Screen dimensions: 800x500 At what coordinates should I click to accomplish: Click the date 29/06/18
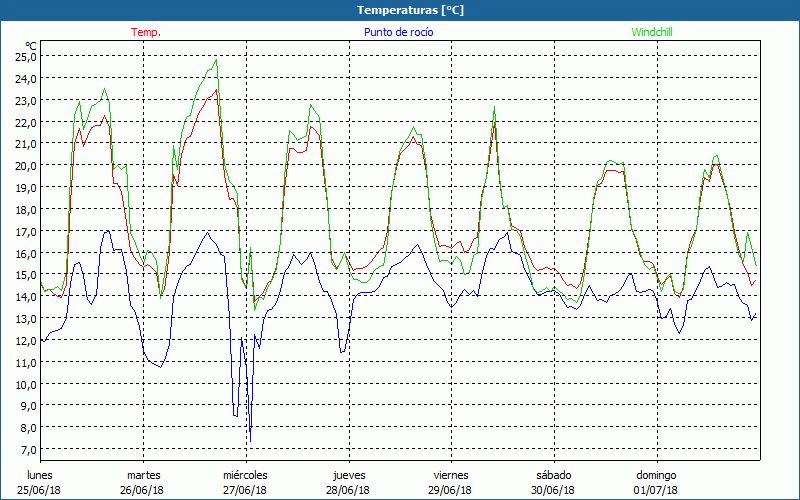pos(451,490)
